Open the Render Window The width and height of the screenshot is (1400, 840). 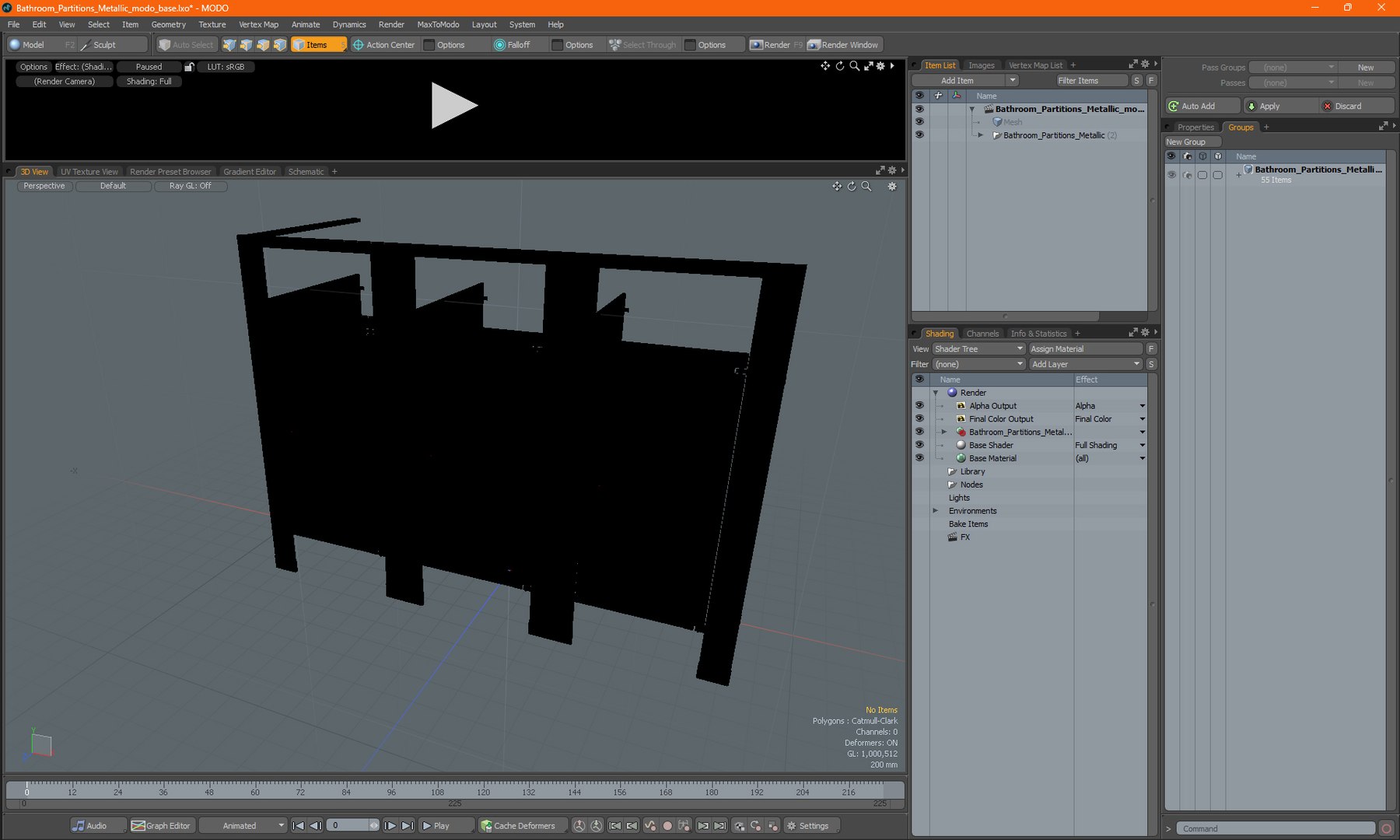click(843, 44)
